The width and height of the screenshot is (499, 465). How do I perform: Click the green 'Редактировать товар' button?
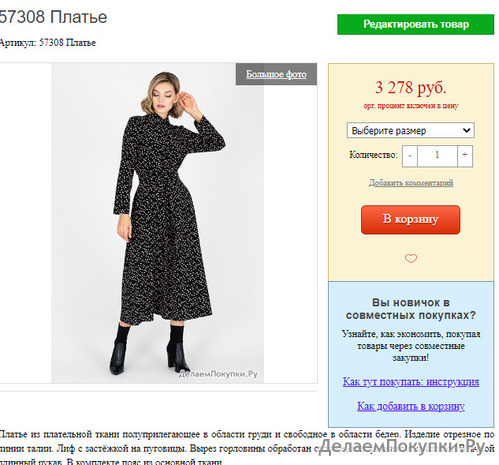[x=415, y=24]
